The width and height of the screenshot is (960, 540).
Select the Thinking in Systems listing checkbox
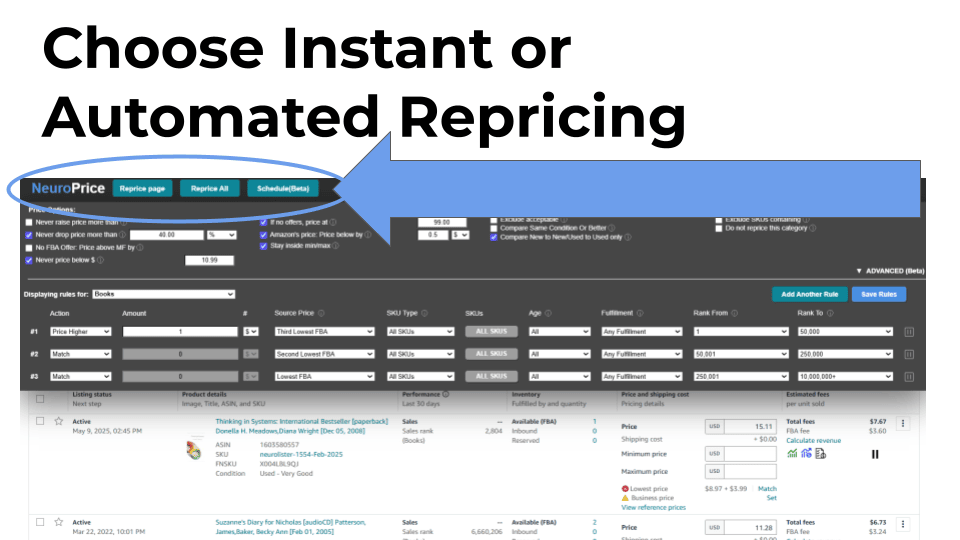(40, 421)
